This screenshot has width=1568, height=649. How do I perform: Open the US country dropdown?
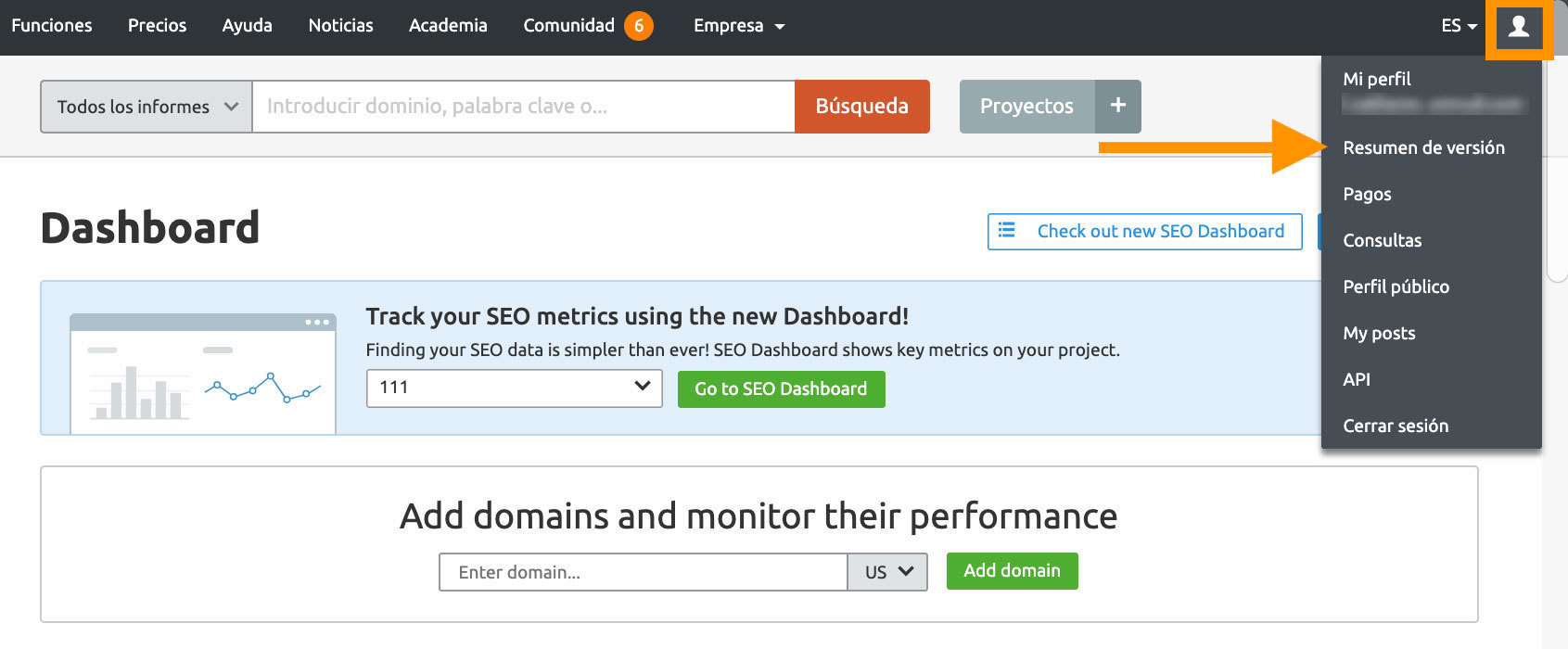pyautogui.click(x=887, y=572)
